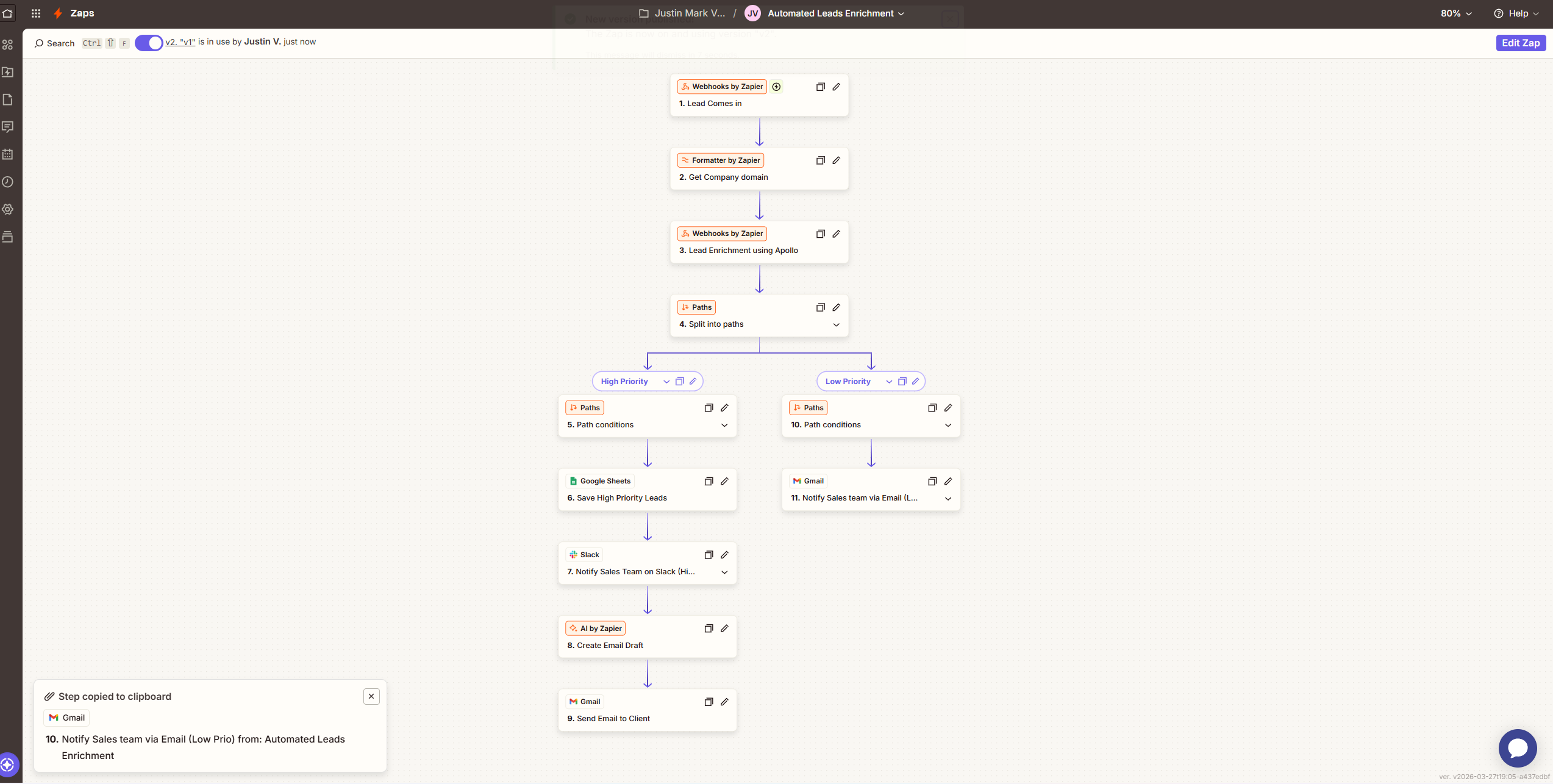Copy the Save High Priority Leads step

coord(709,481)
